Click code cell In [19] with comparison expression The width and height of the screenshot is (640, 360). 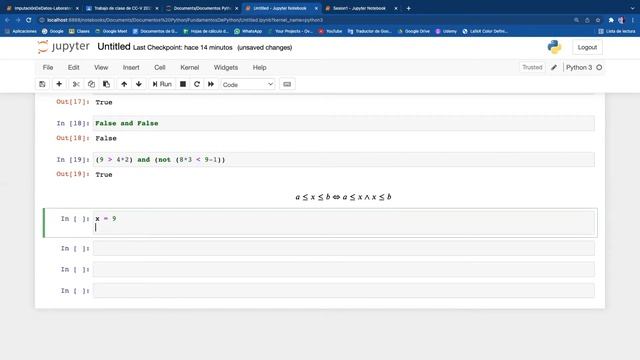[344, 160]
